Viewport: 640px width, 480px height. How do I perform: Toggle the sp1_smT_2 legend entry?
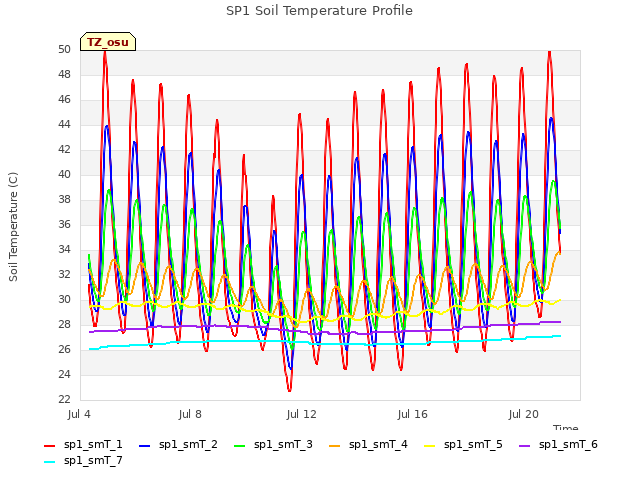pyautogui.click(x=178, y=444)
